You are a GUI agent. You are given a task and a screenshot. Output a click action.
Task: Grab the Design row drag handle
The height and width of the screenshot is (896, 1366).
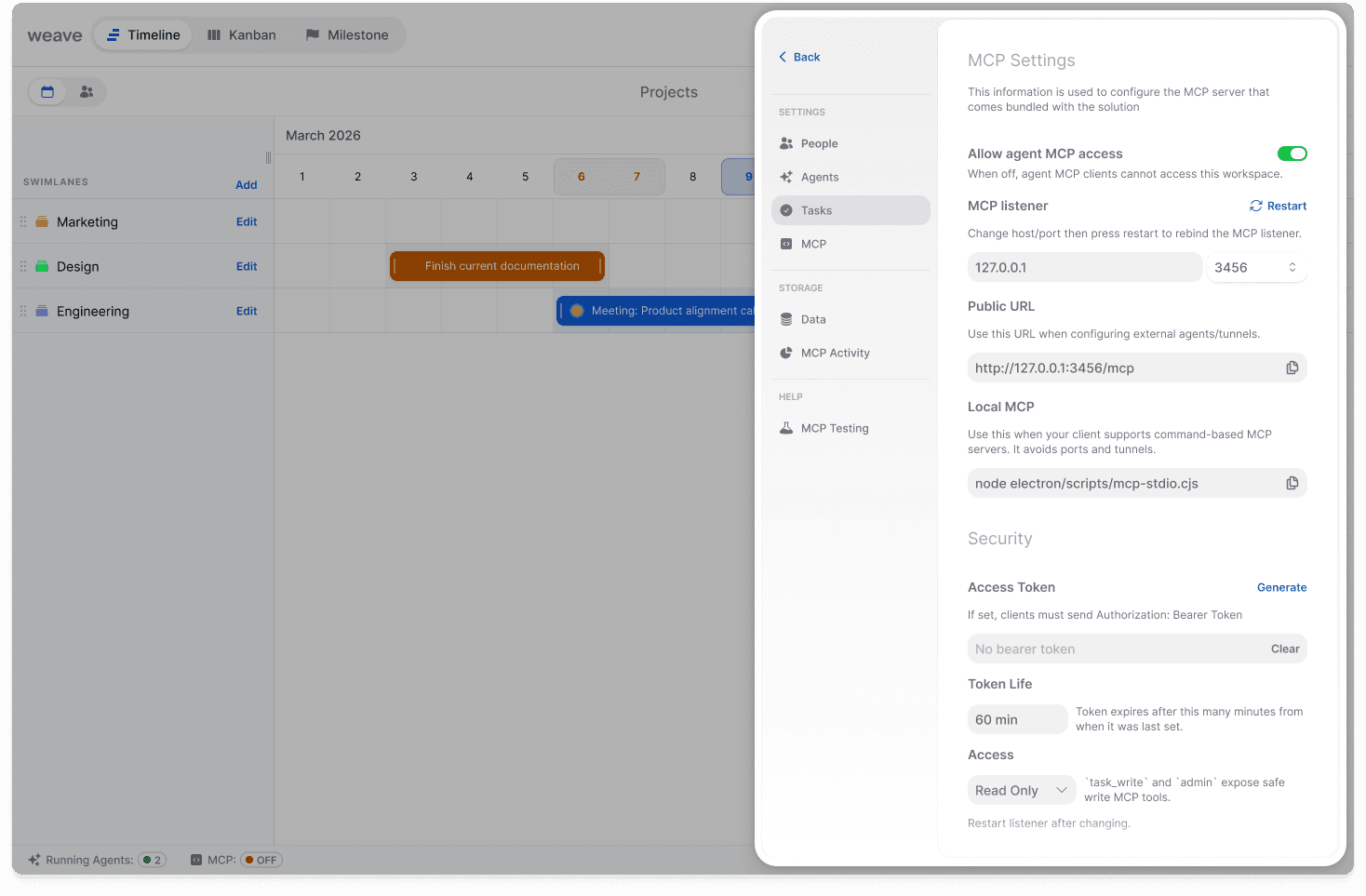[23, 266]
